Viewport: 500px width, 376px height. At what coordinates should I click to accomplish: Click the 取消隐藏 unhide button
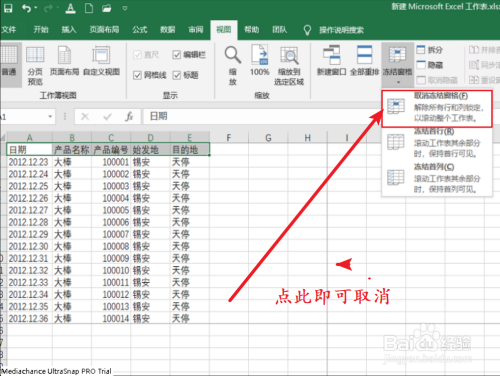point(437,80)
